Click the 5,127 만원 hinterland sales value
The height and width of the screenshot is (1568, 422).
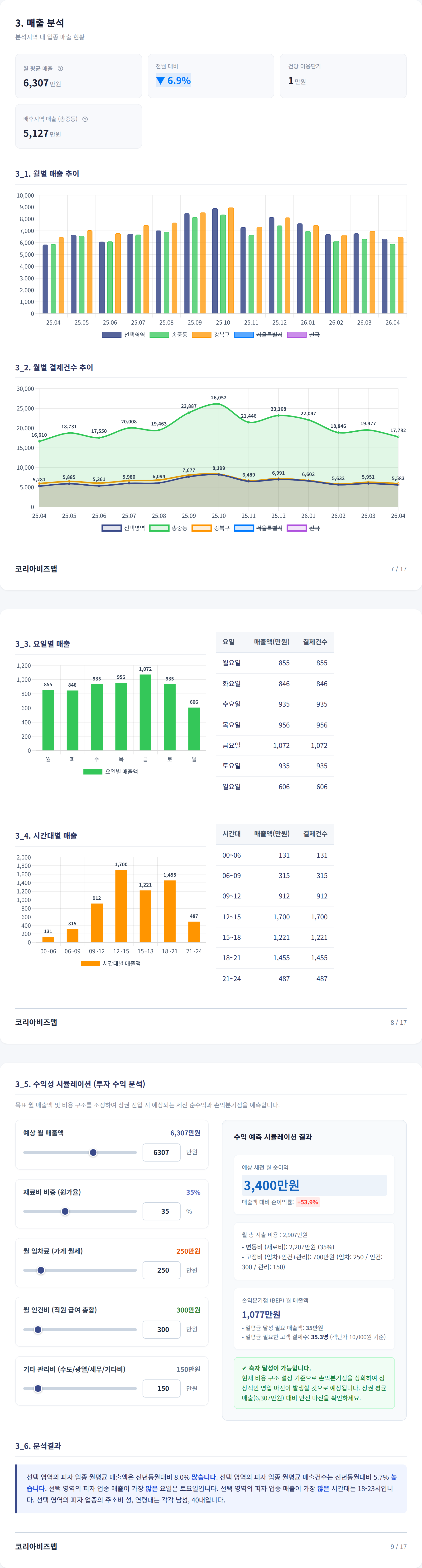coord(42,133)
